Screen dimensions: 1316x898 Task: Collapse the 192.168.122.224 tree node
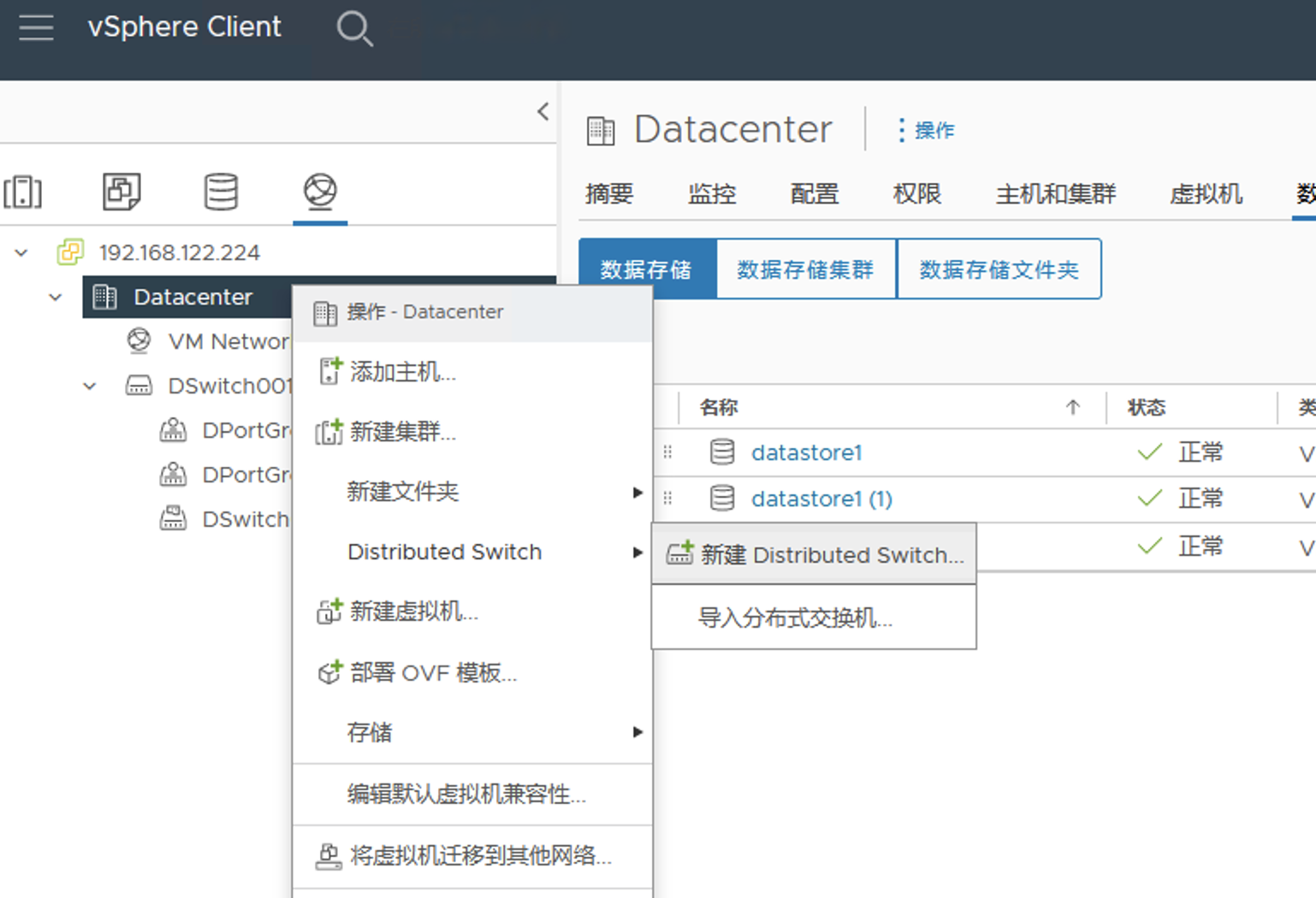(21, 252)
